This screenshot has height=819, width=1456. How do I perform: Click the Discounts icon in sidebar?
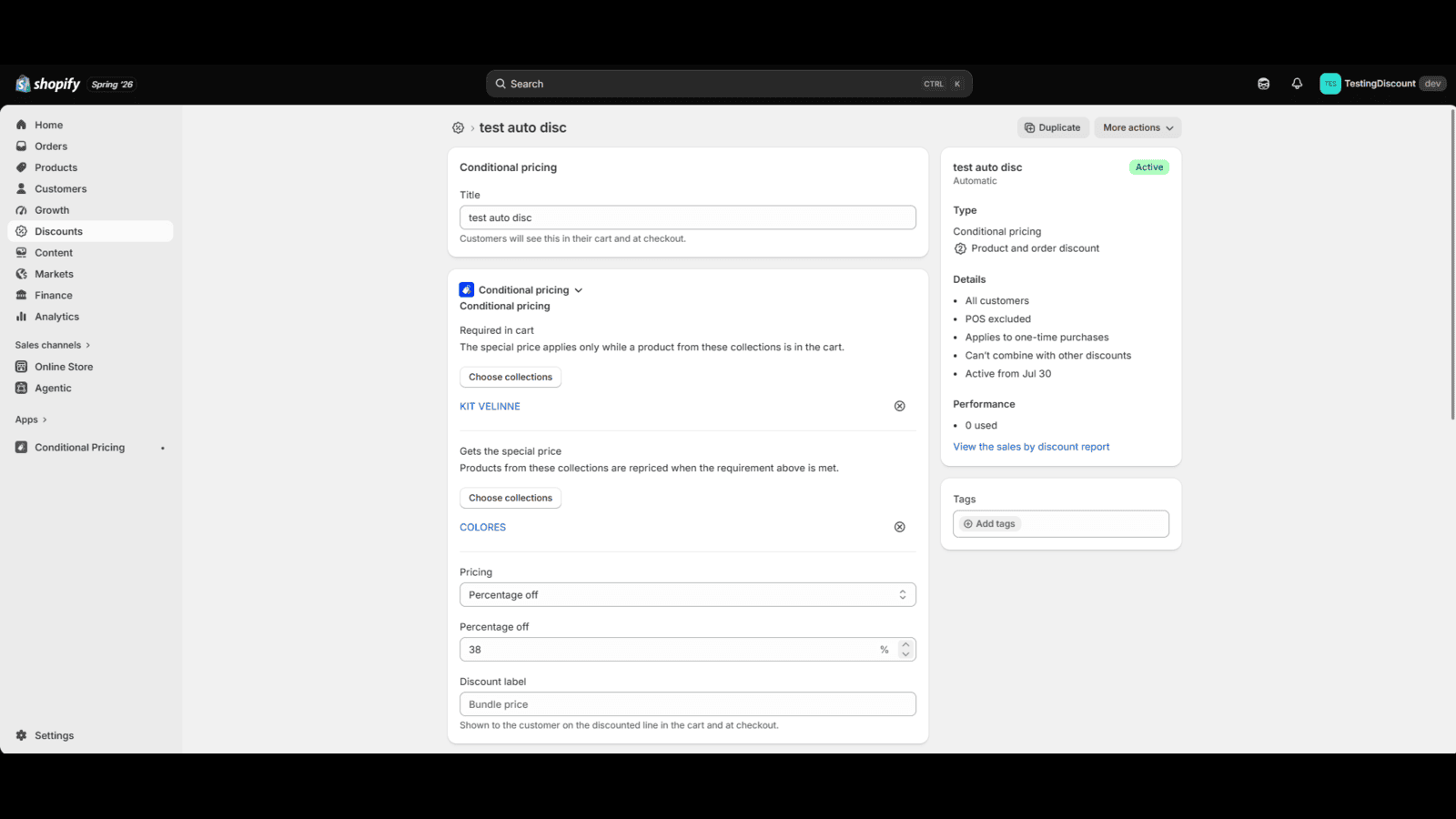point(22,231)
